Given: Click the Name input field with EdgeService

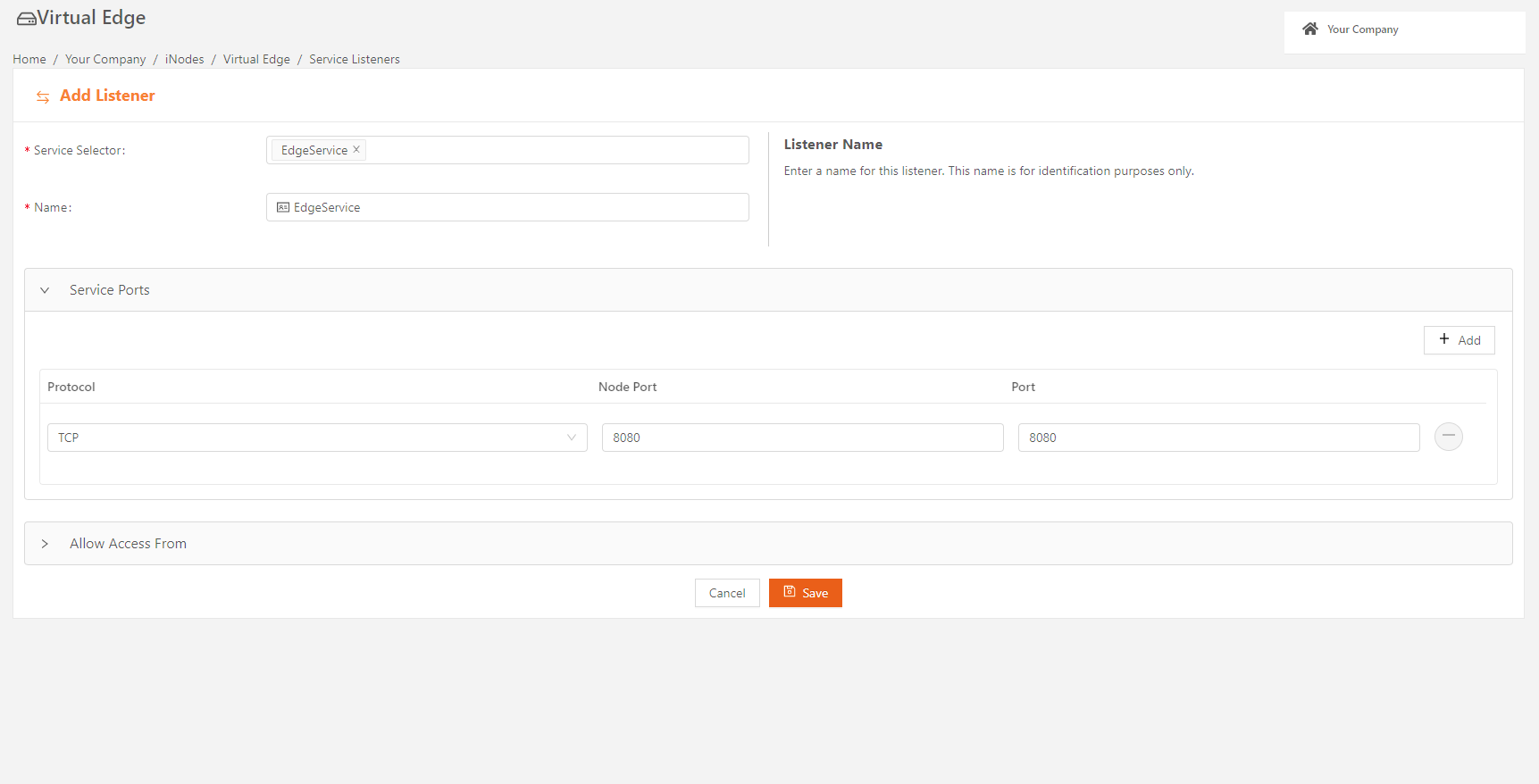Looking at the screenshot, I should tap(507, 207).
